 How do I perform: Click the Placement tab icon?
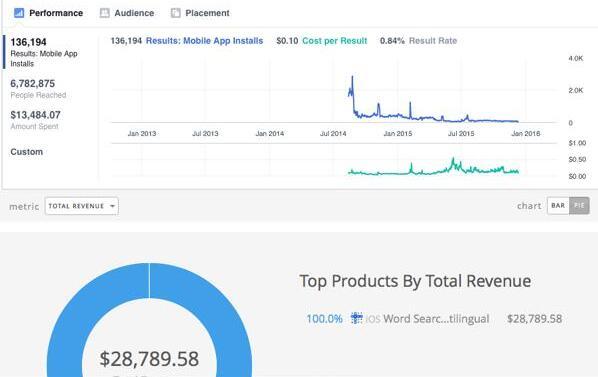coord(175,13)
